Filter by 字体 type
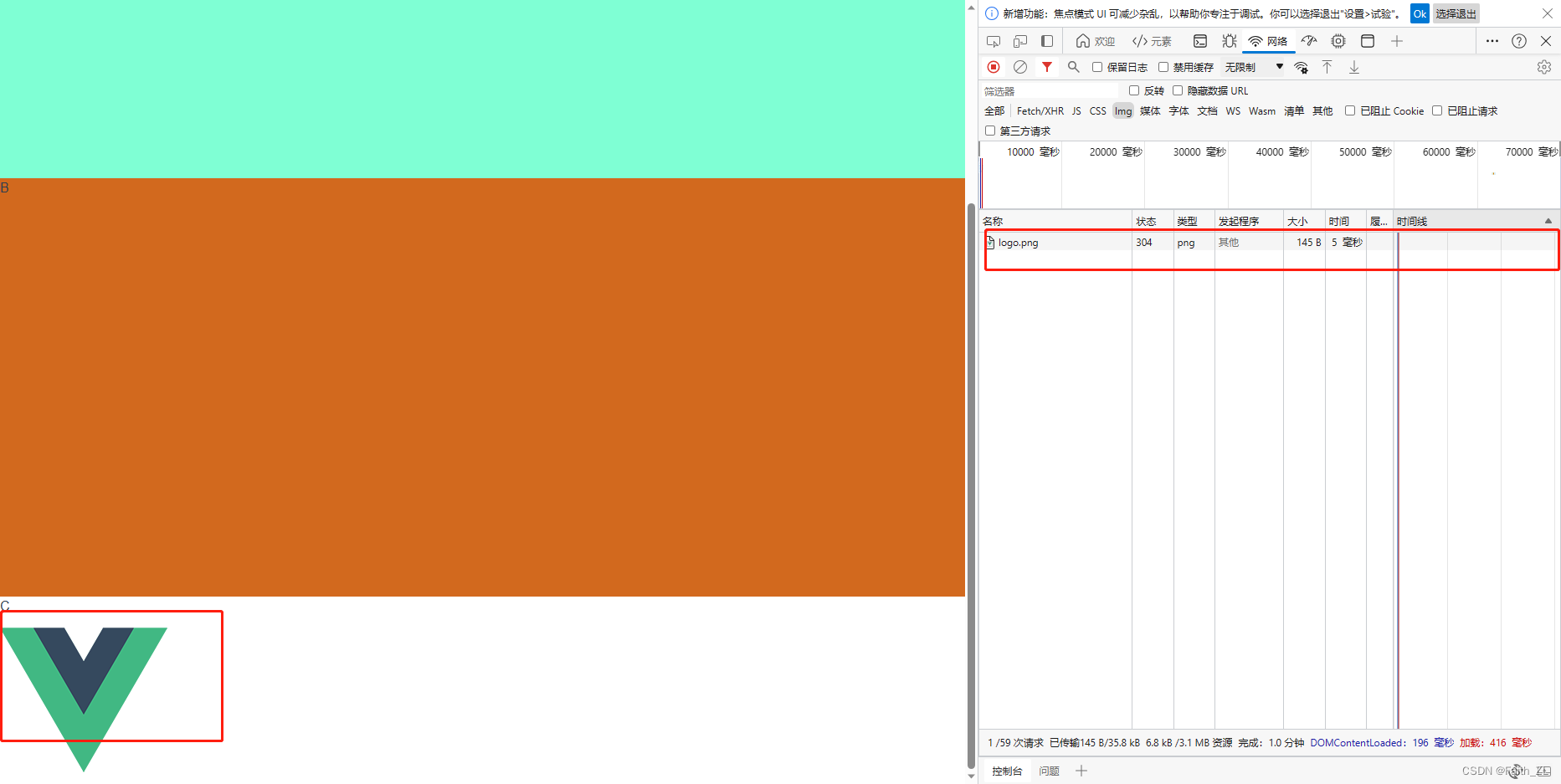 (1178, 110)
